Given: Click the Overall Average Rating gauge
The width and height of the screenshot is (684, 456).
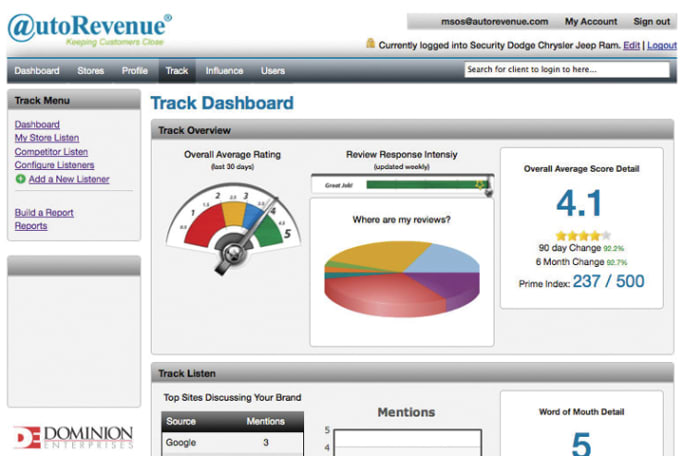Looking at the screenshot, I should tap(232, 221).
